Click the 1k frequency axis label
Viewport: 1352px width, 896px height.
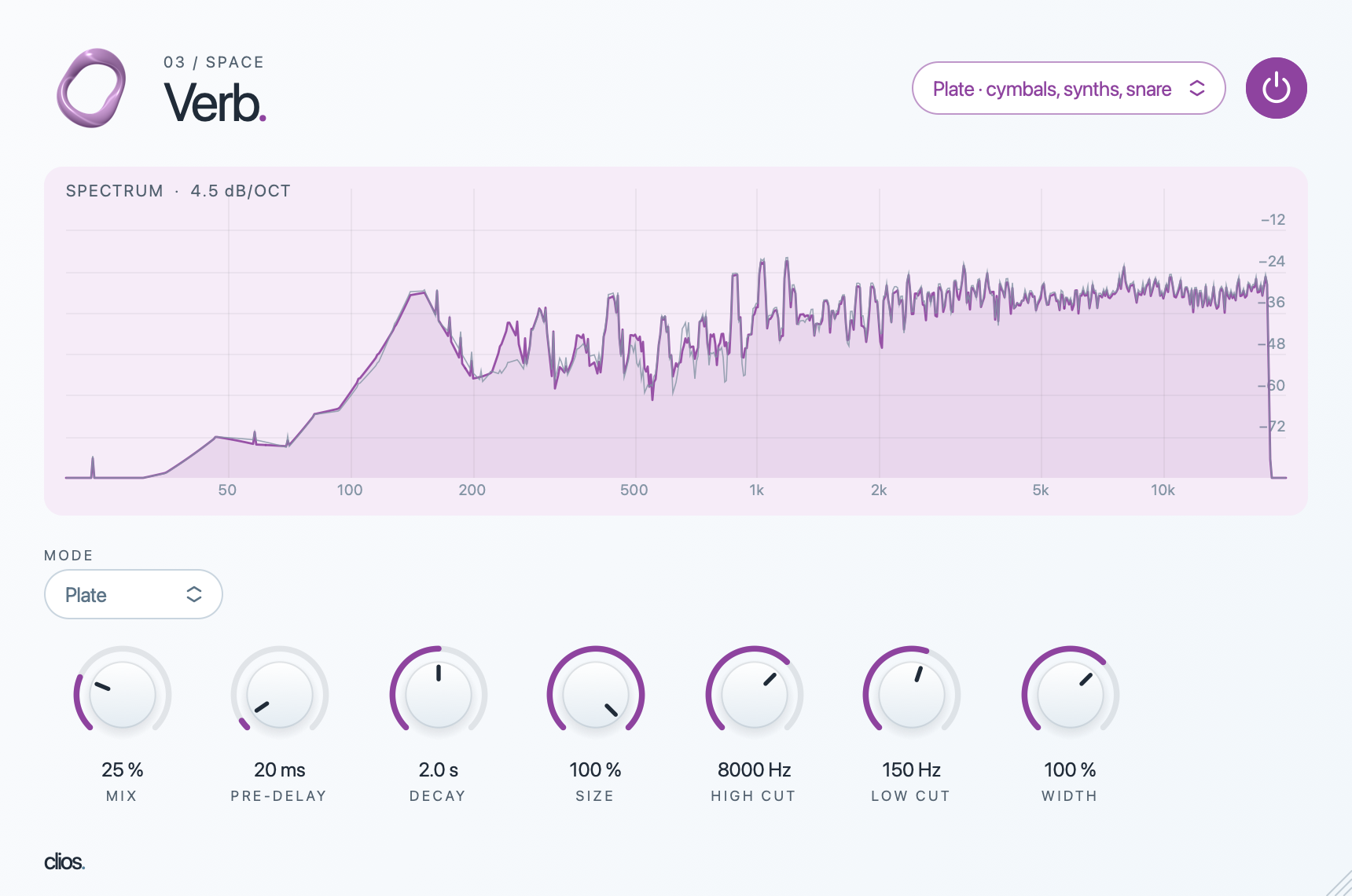(757, 490)
